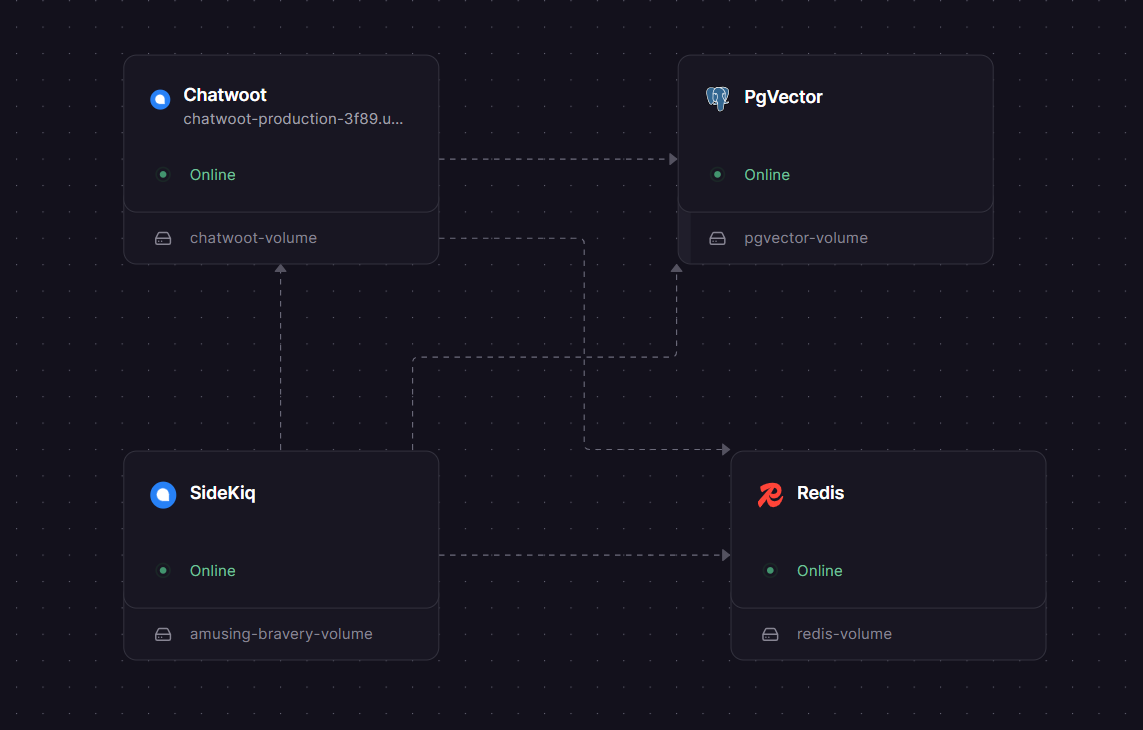Image resolution: width=1143 pixels, height=730 pixels.
Task: Toggle the Redis Online status indicator
Action: pos(770,570)
